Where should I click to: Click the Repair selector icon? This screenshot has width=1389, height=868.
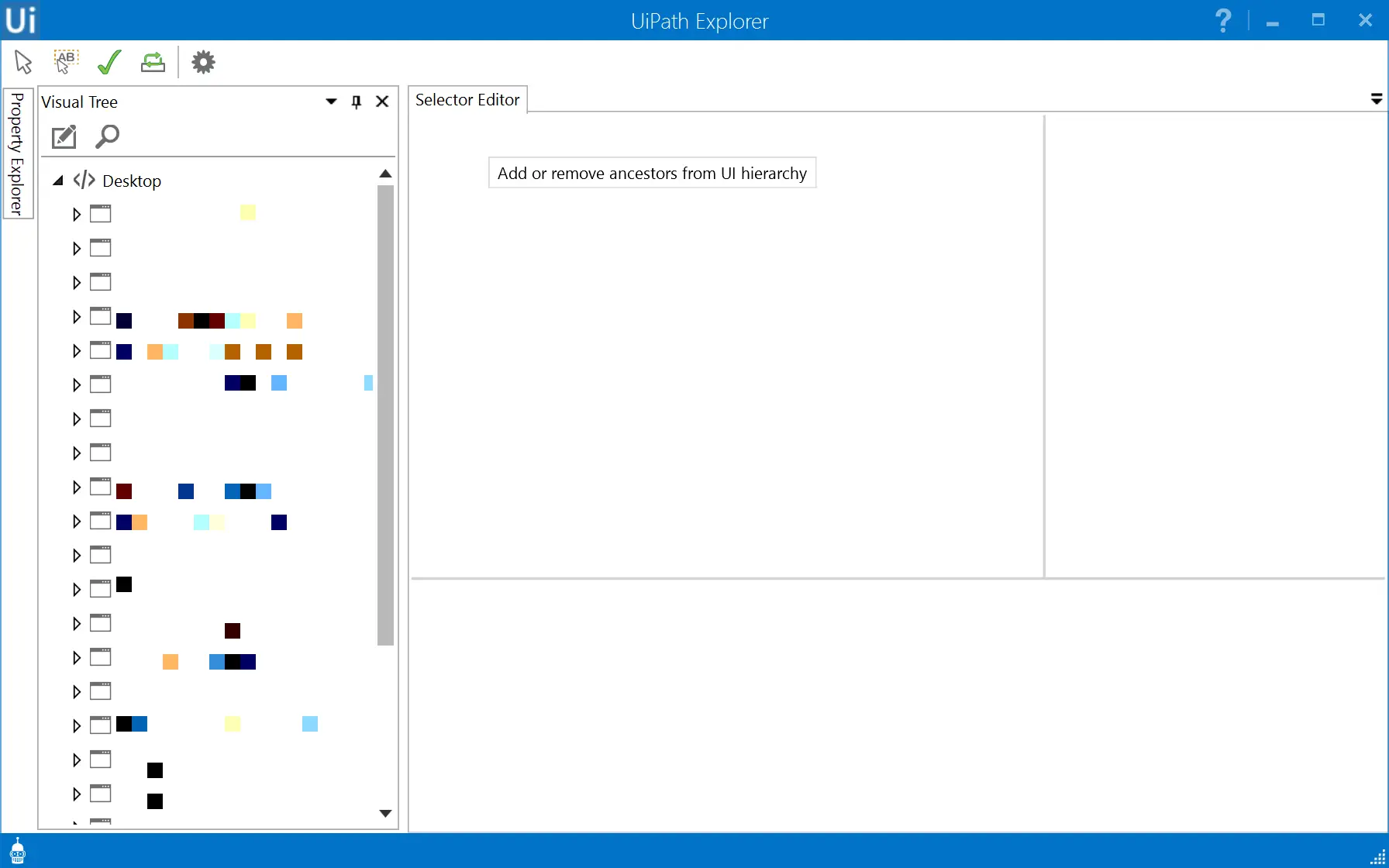[153, 61]
